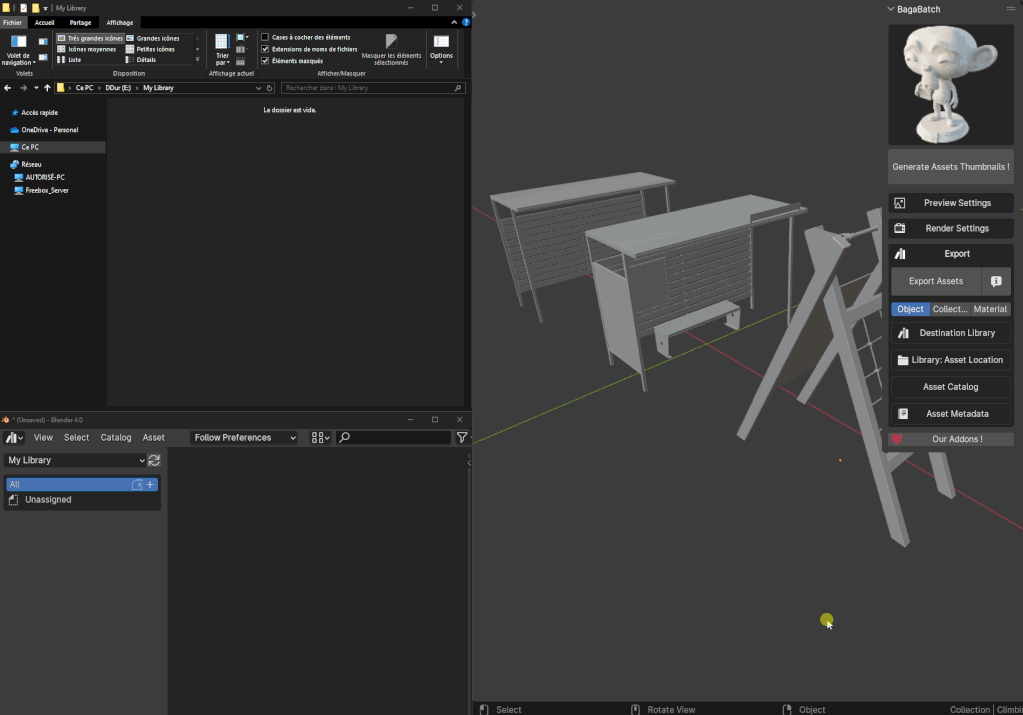This screenshot has height=715, width=1023.
Task: Open the Fichier tab in Explorer
Action: click(x=12, y=22)
